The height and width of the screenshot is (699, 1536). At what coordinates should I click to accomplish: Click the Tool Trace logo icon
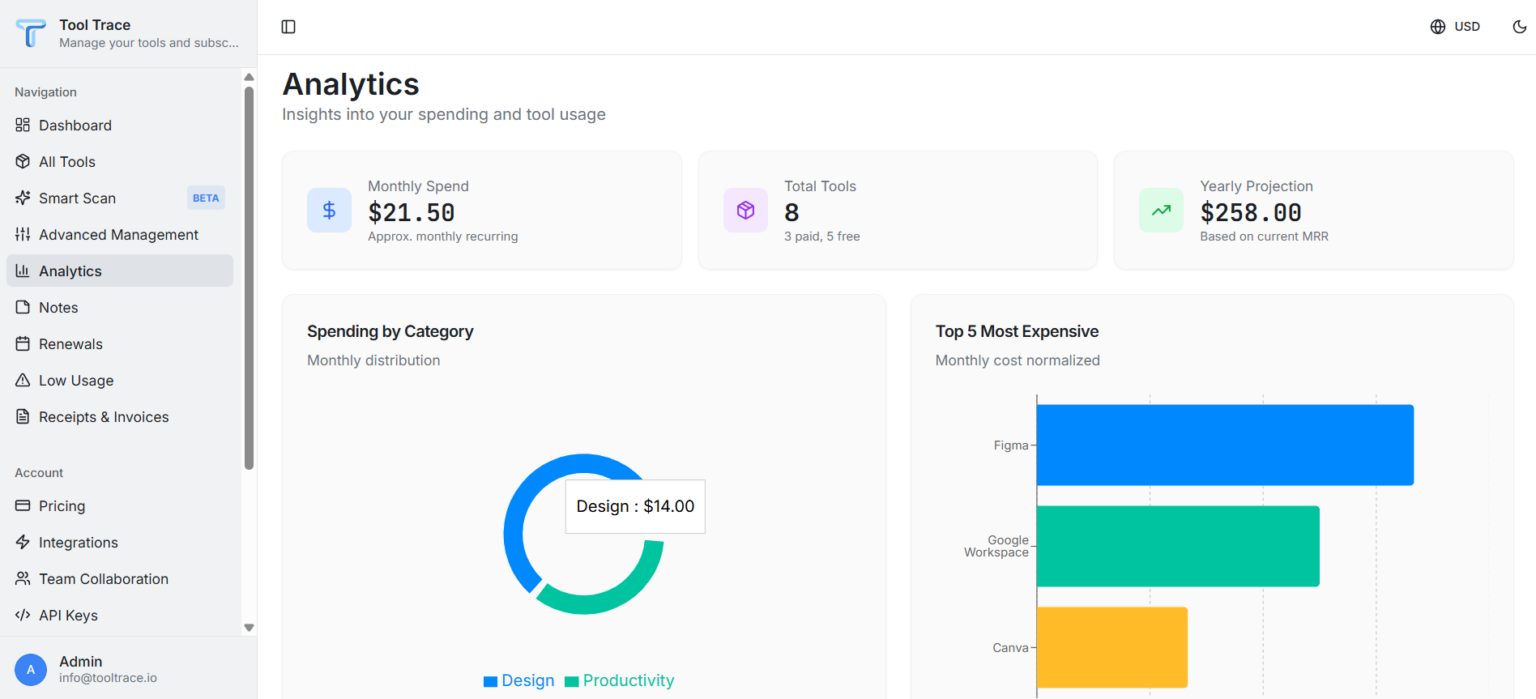click(x=31, y=33)
